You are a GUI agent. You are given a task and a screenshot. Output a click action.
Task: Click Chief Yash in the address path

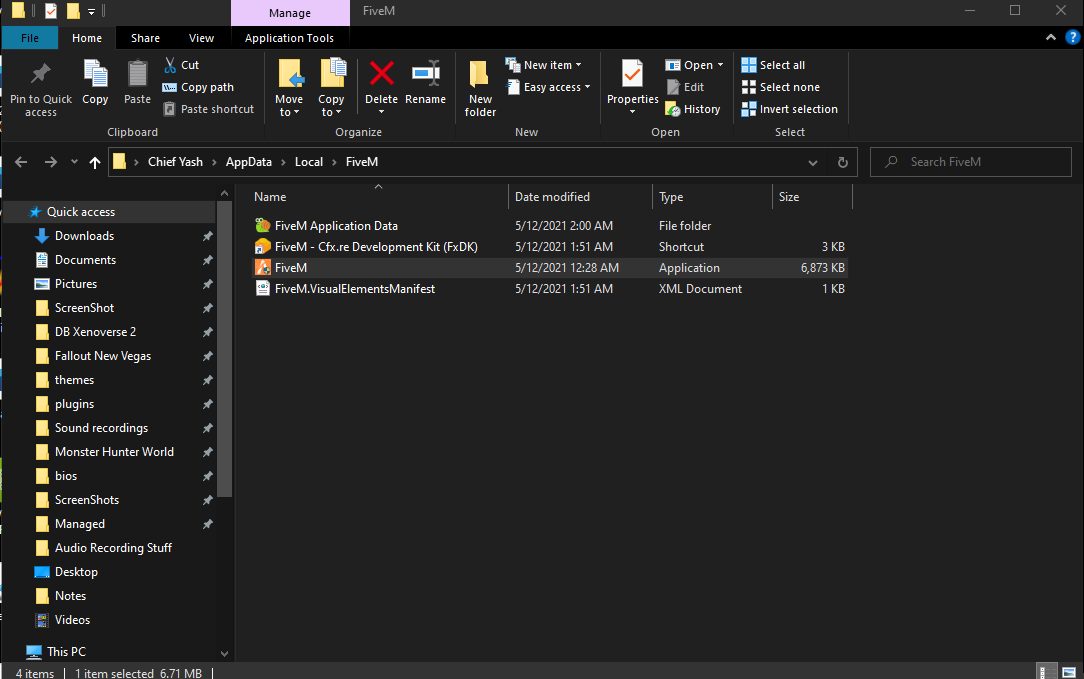(176, 162)
